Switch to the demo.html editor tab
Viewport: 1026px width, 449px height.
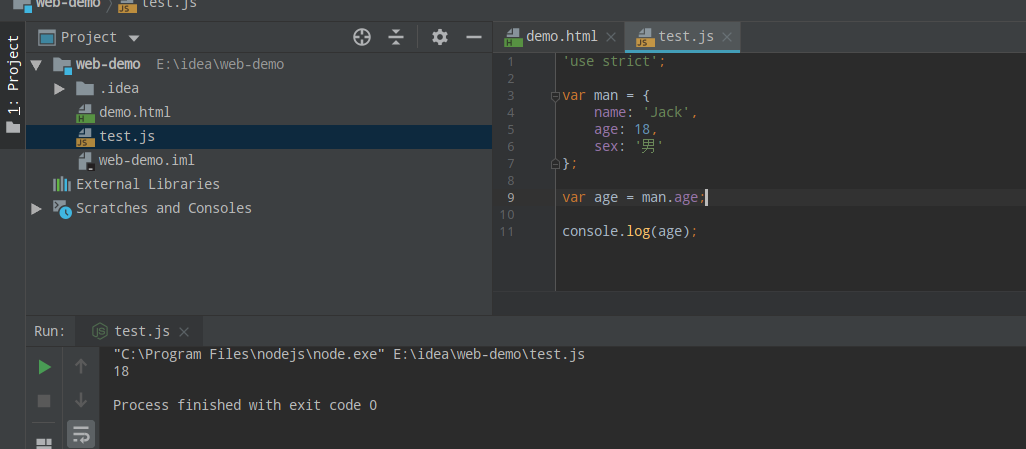(561, 37)
